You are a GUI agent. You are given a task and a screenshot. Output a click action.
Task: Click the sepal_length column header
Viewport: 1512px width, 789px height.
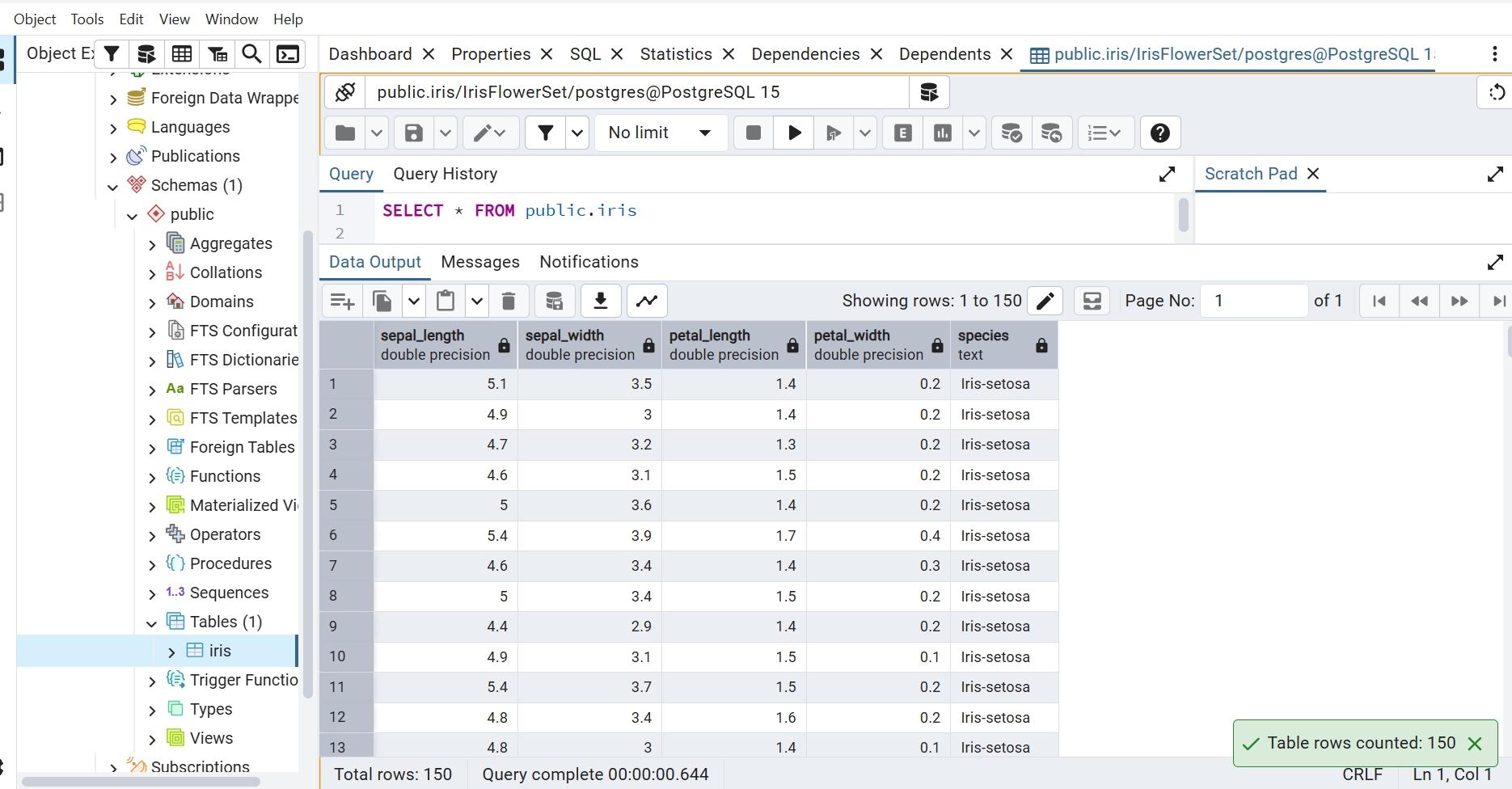(x=446, y=345)
